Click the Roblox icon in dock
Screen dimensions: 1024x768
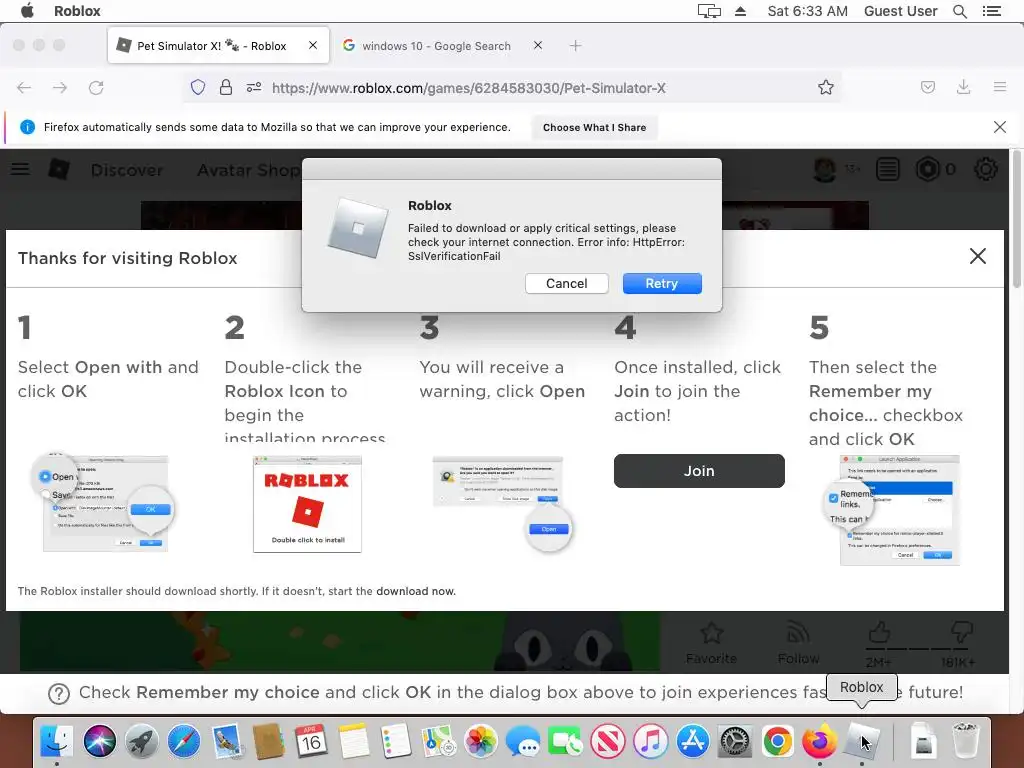click(x=862, y=741)
